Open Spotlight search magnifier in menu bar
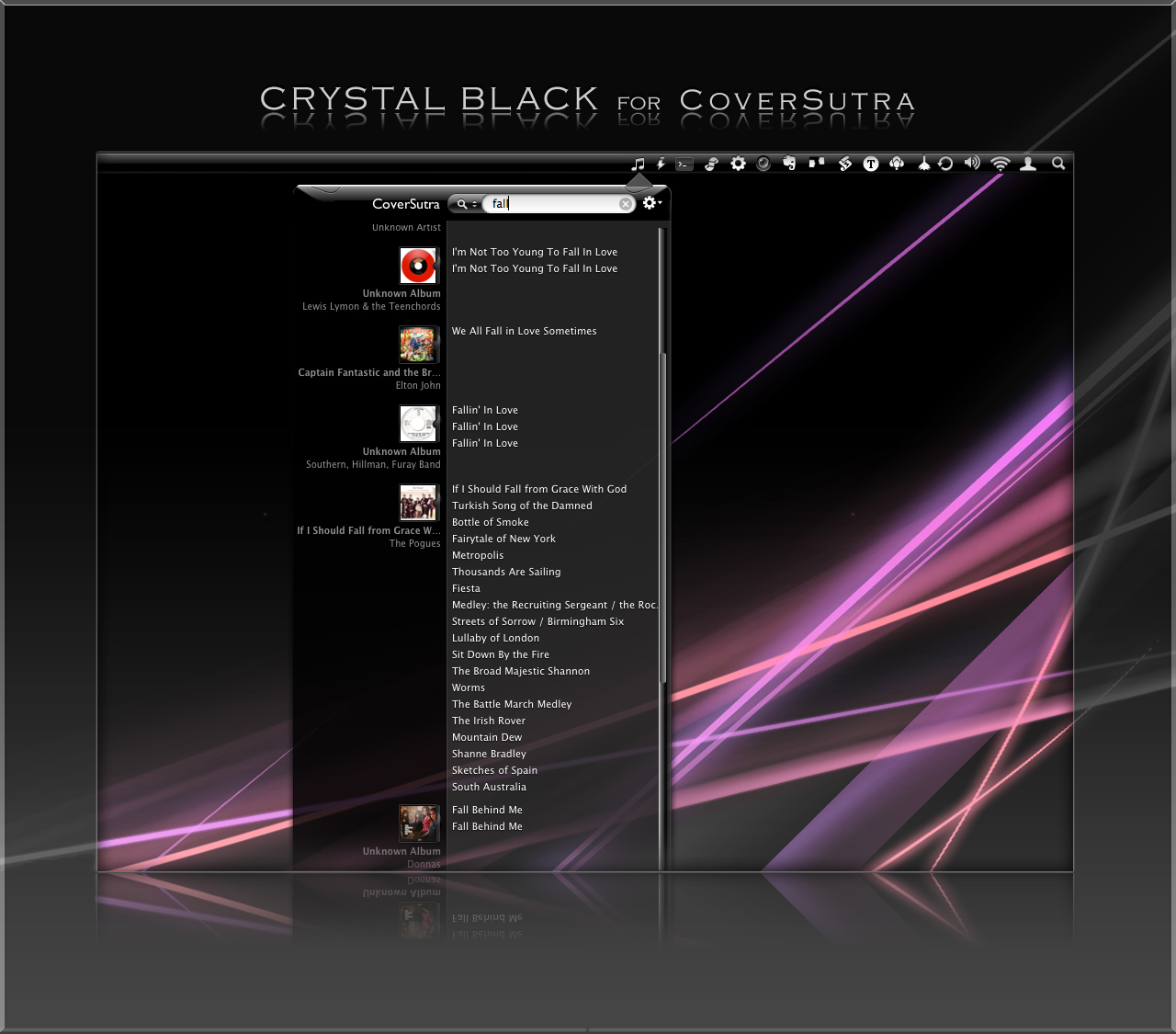 click(1058, 164)
